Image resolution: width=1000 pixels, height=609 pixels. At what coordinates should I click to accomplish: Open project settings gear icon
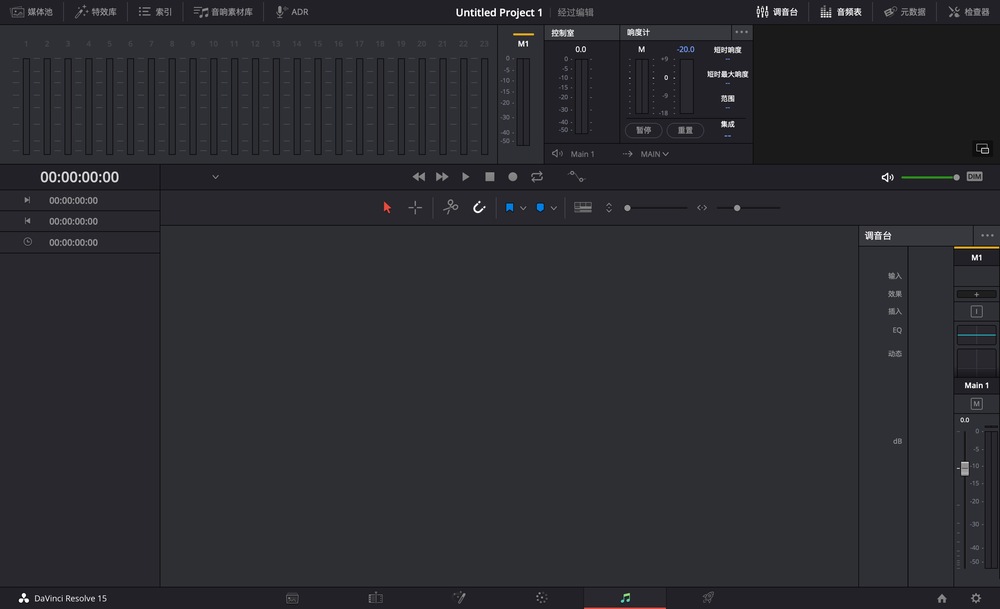(x=976, y=598)
